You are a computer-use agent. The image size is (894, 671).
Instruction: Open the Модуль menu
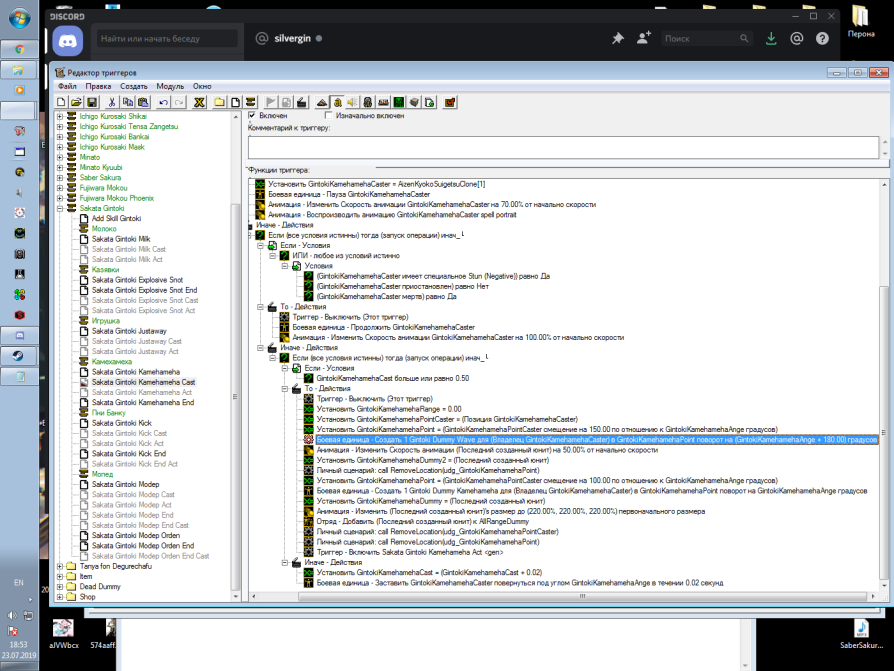point(170,87)
